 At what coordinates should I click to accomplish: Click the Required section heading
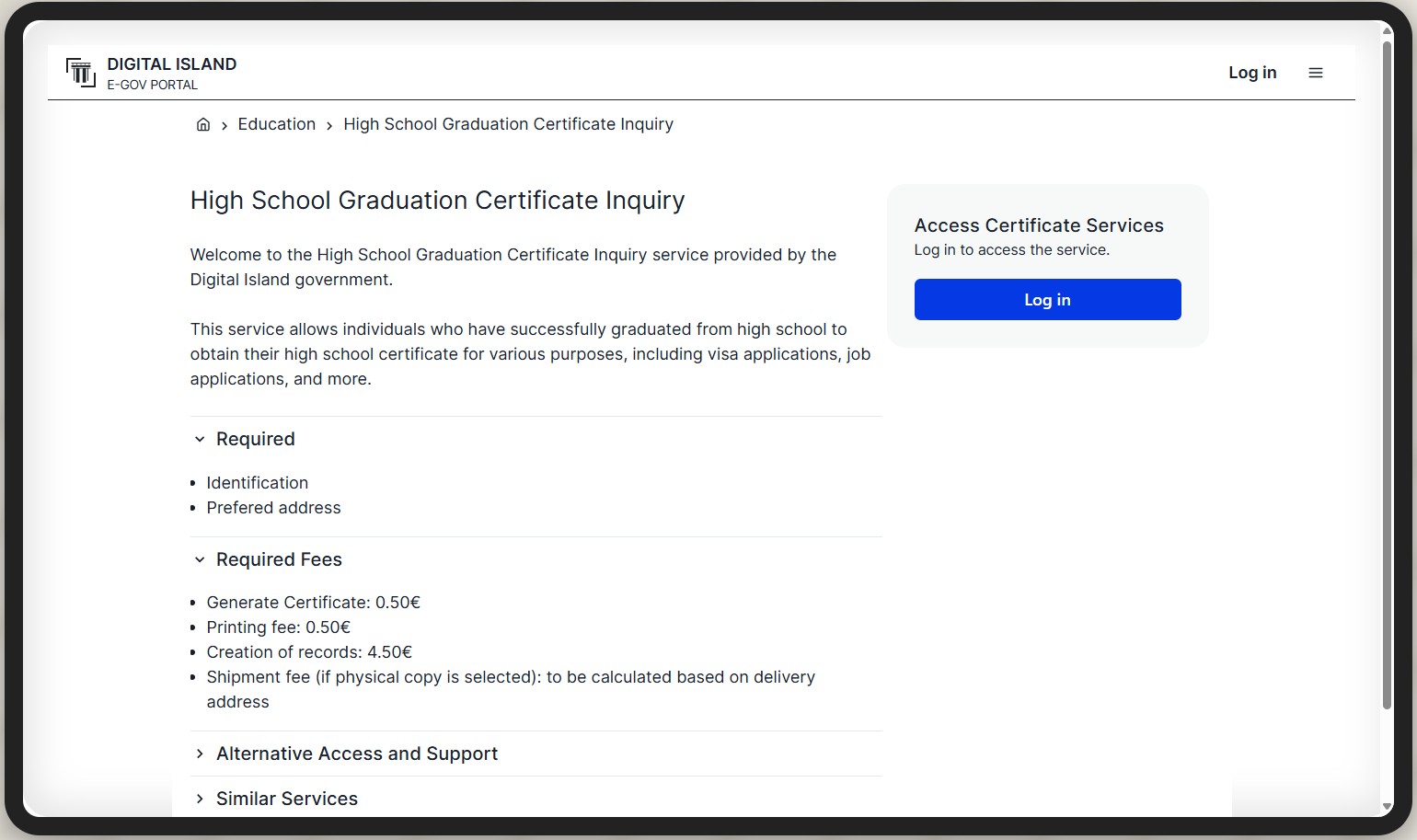coord(256,440)
